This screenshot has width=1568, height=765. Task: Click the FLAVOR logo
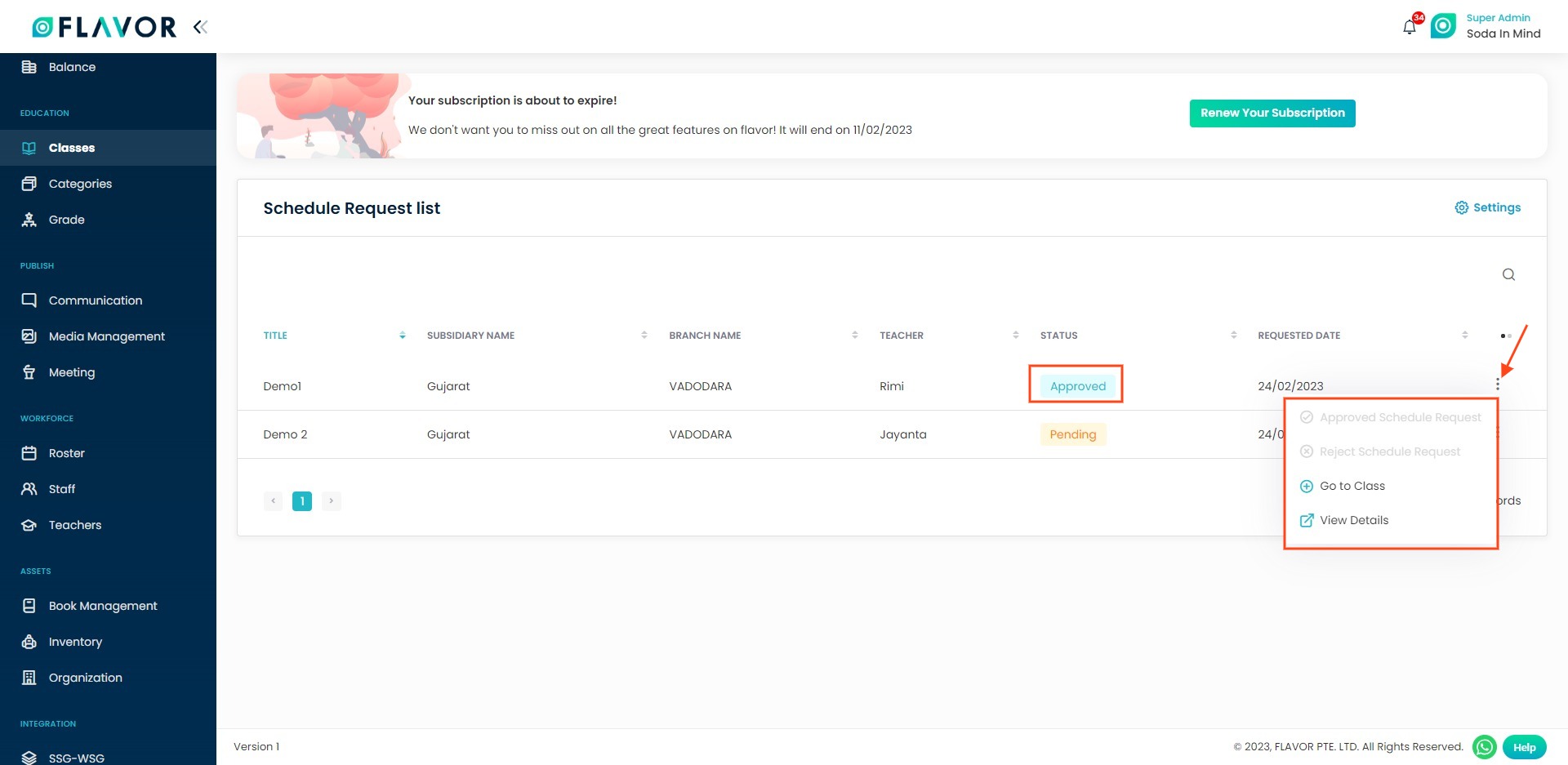pos(104,27)
